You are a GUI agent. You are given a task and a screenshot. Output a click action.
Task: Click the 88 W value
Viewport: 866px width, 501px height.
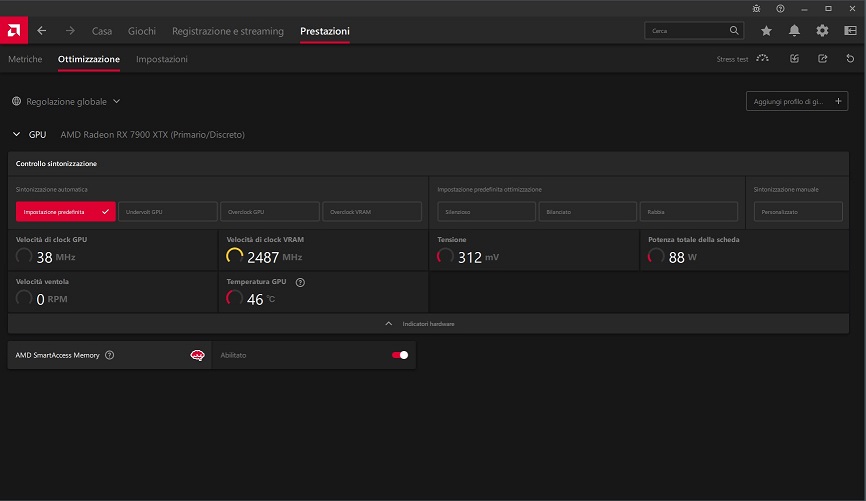(x=683, y=257)
